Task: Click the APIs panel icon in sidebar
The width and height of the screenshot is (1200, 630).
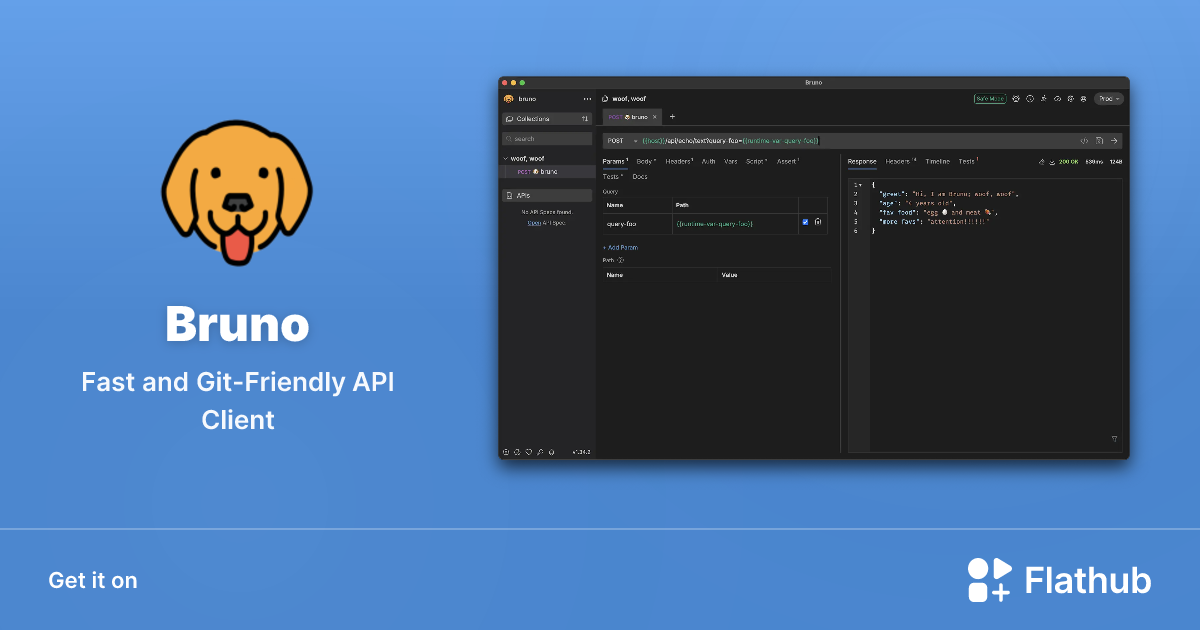Action: (x=512, y=194)
